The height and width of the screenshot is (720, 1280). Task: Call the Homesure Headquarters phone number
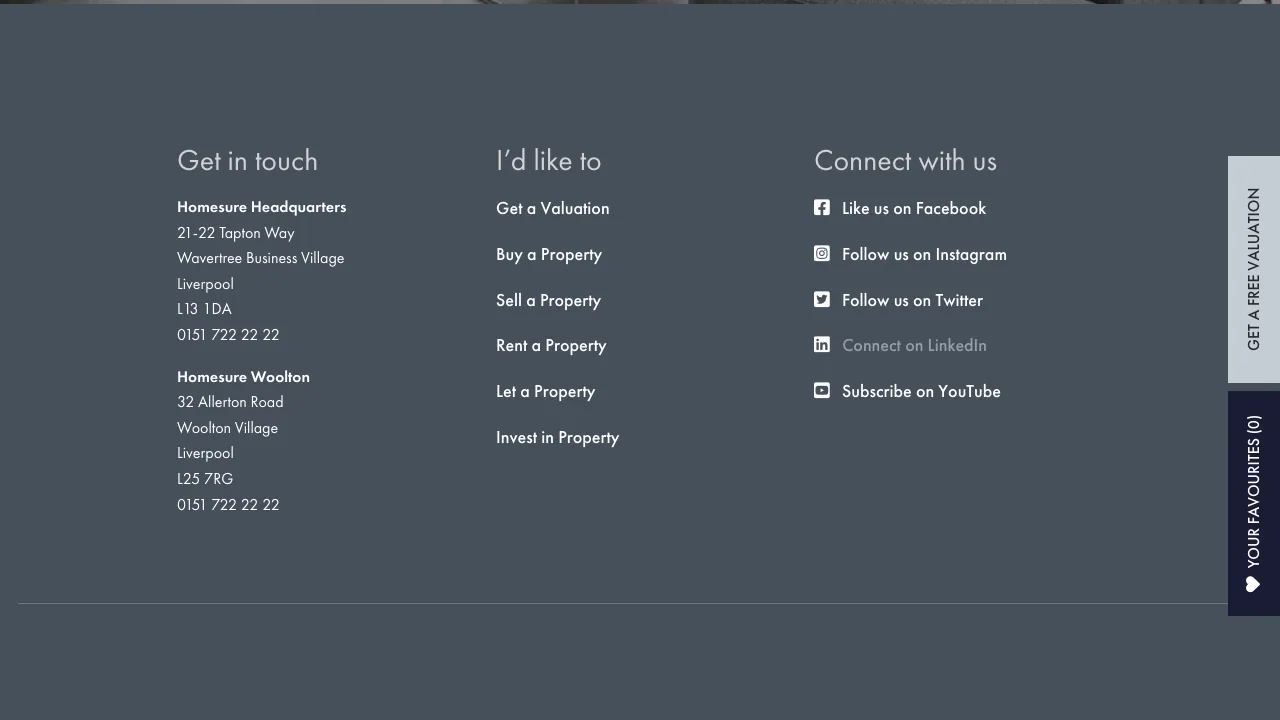(x=228, y=334)
